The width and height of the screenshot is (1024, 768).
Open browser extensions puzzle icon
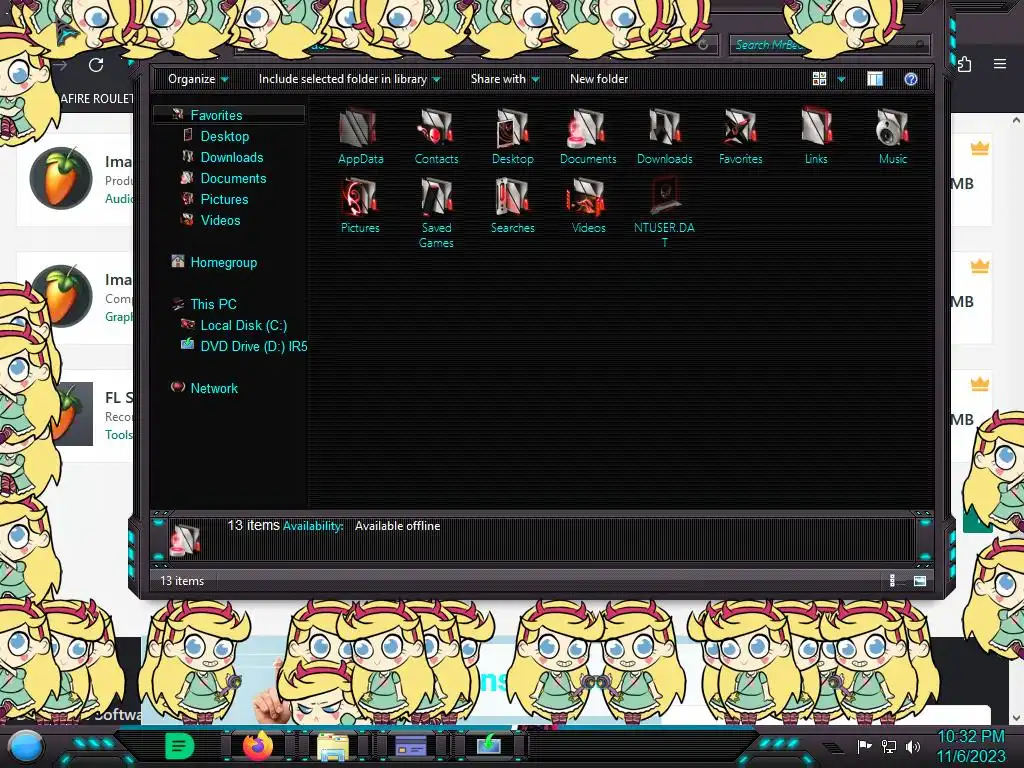coord(965,64)
